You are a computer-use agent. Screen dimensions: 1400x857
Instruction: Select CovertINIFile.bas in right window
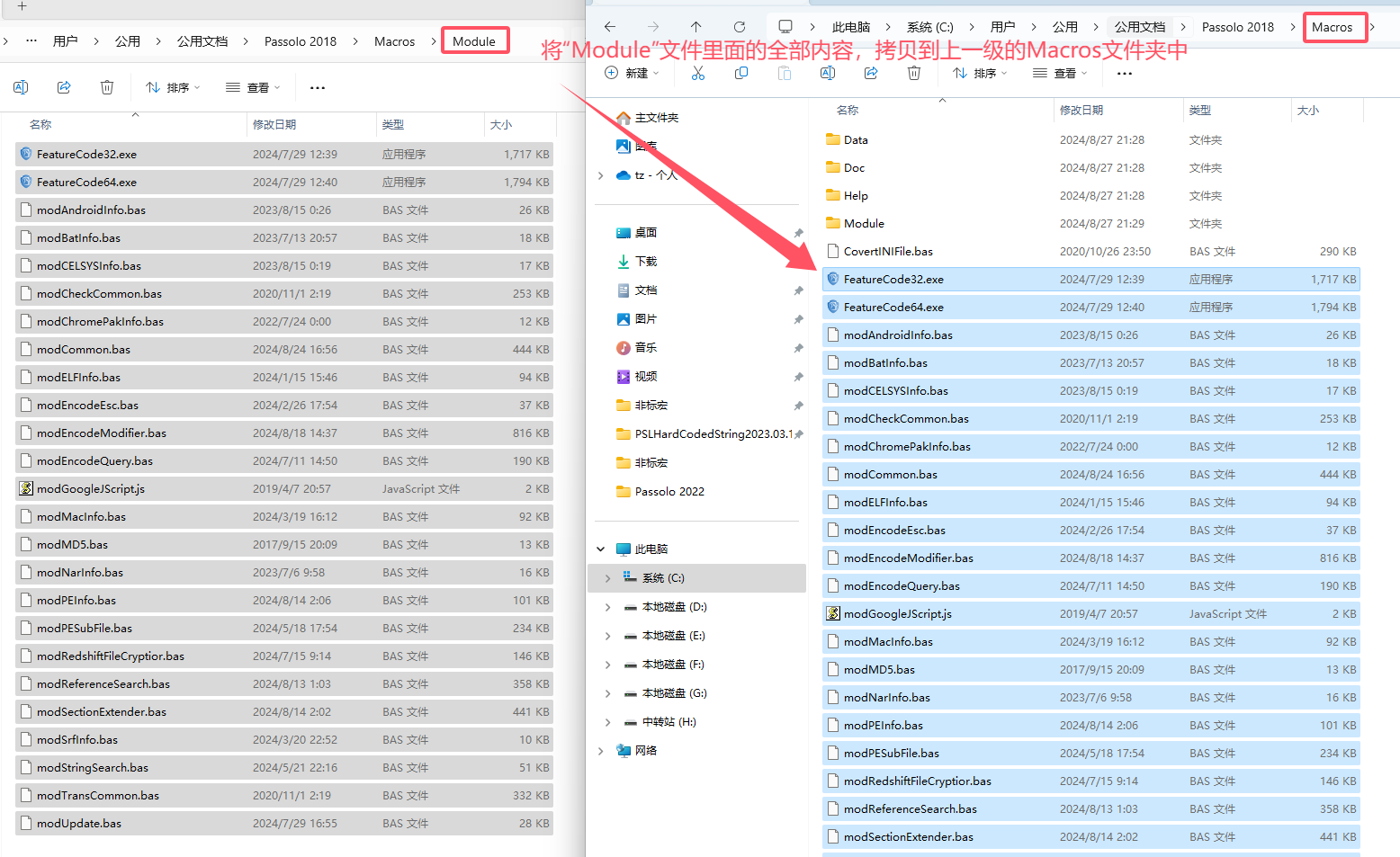coord(1090,252)
